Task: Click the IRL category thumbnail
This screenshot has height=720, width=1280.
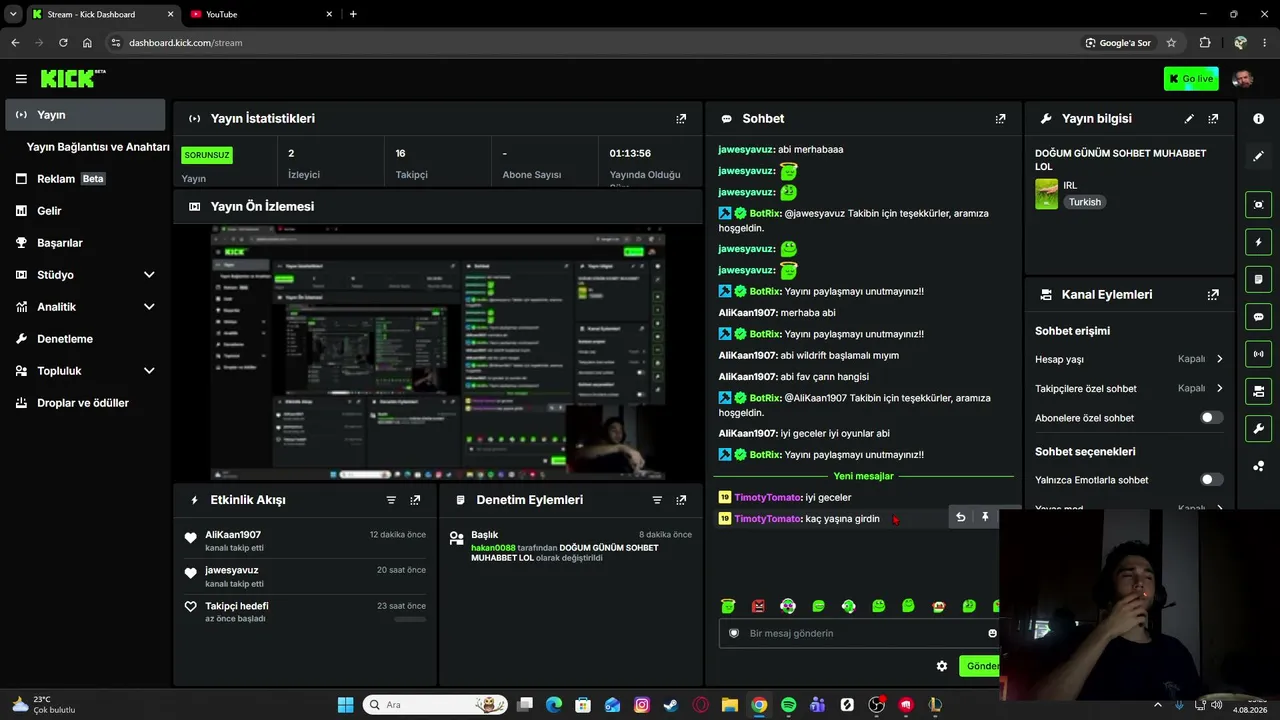Action: click(x=1046, y=194)
